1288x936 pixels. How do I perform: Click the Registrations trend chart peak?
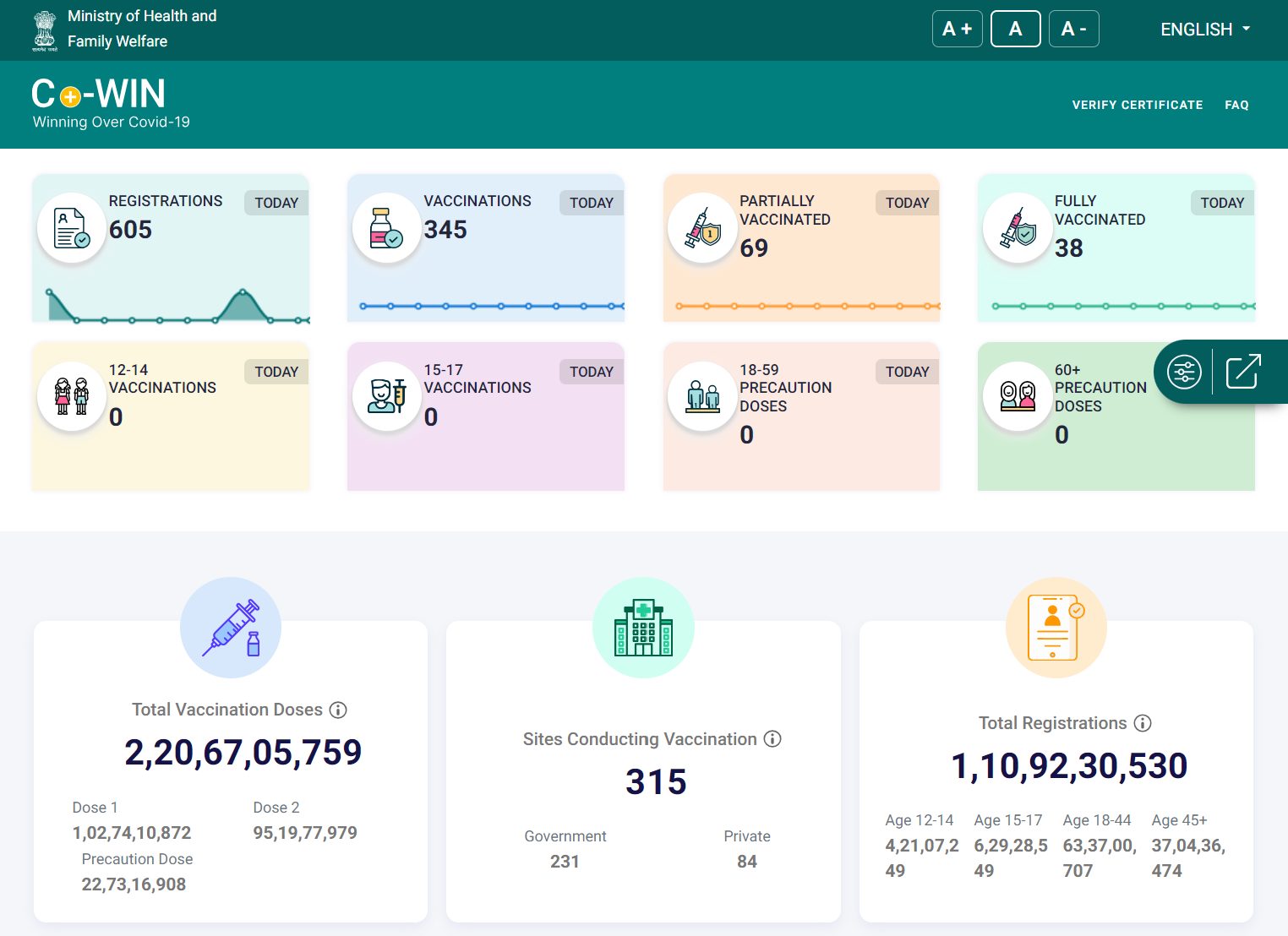click(243, 292)
